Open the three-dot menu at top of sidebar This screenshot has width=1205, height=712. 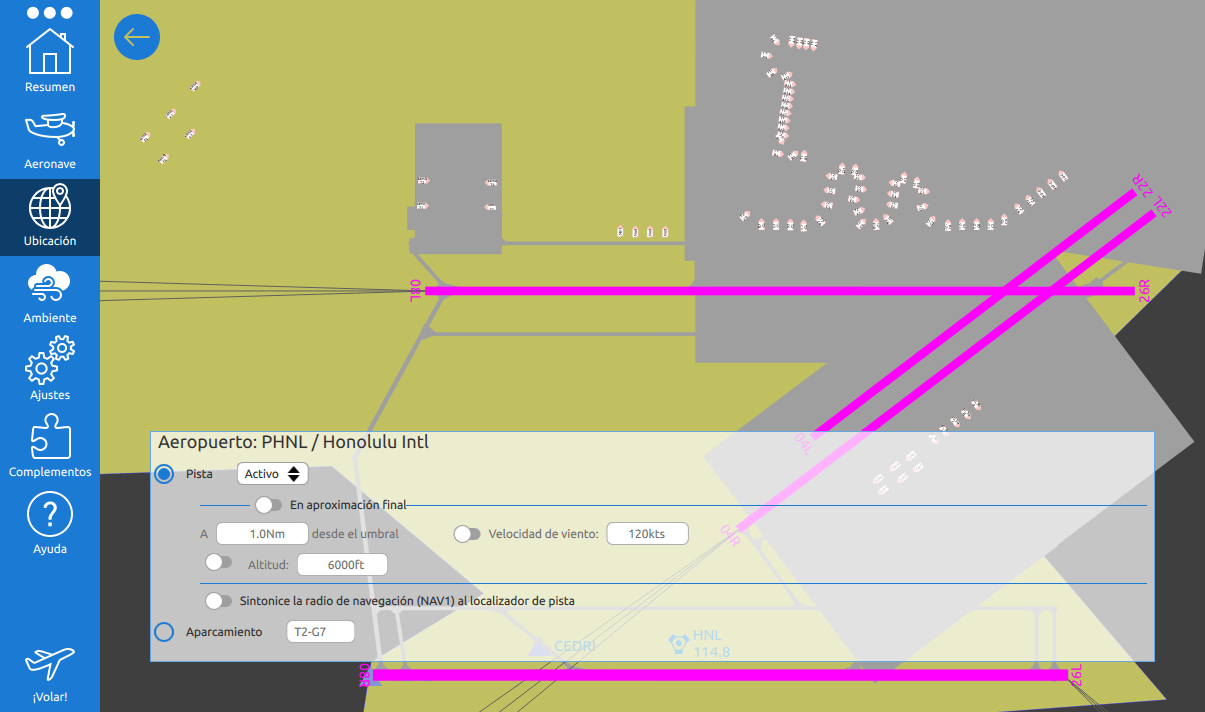tap(50, 13)
